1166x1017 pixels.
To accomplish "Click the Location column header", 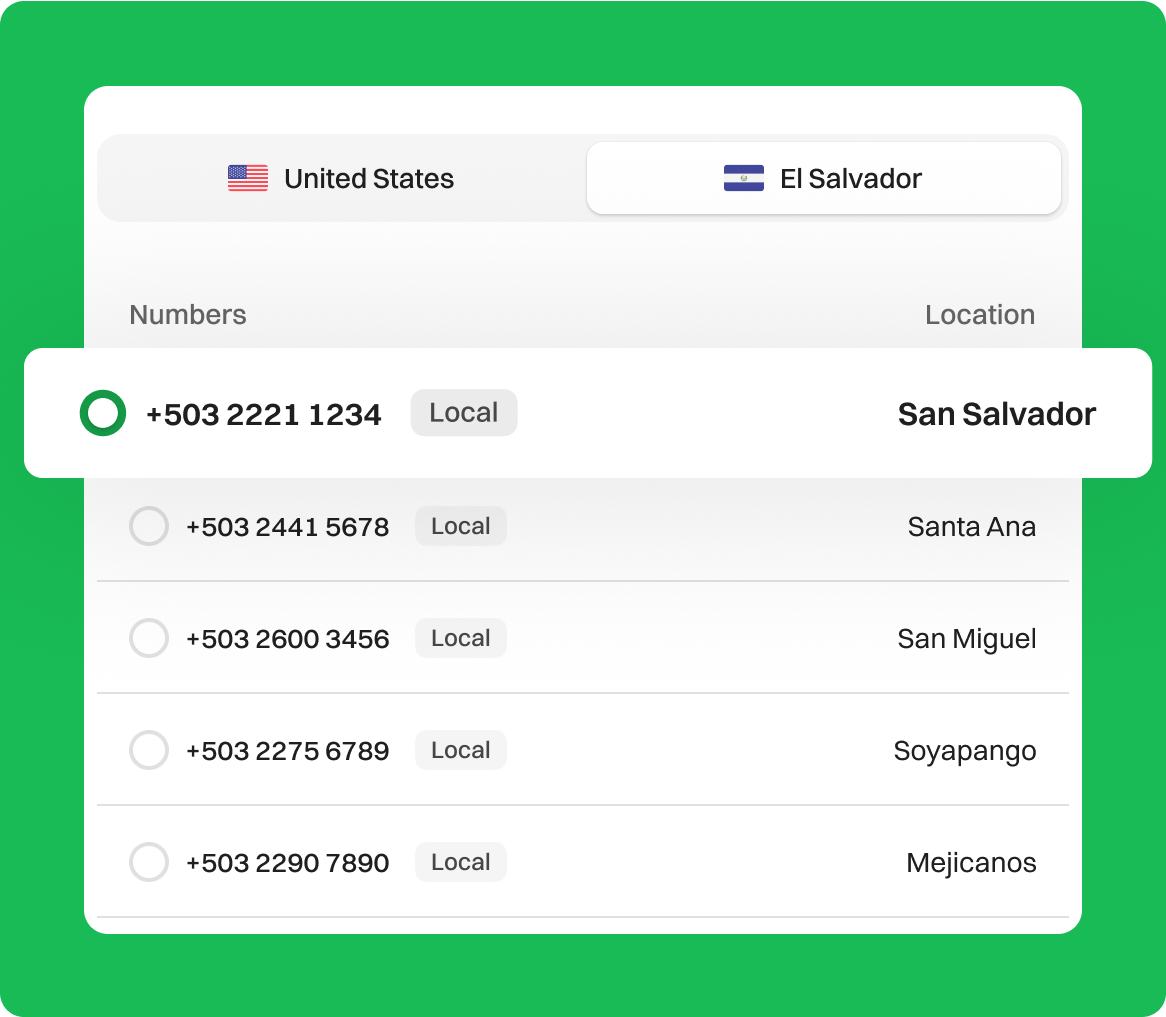I will [x=979, y=315].
